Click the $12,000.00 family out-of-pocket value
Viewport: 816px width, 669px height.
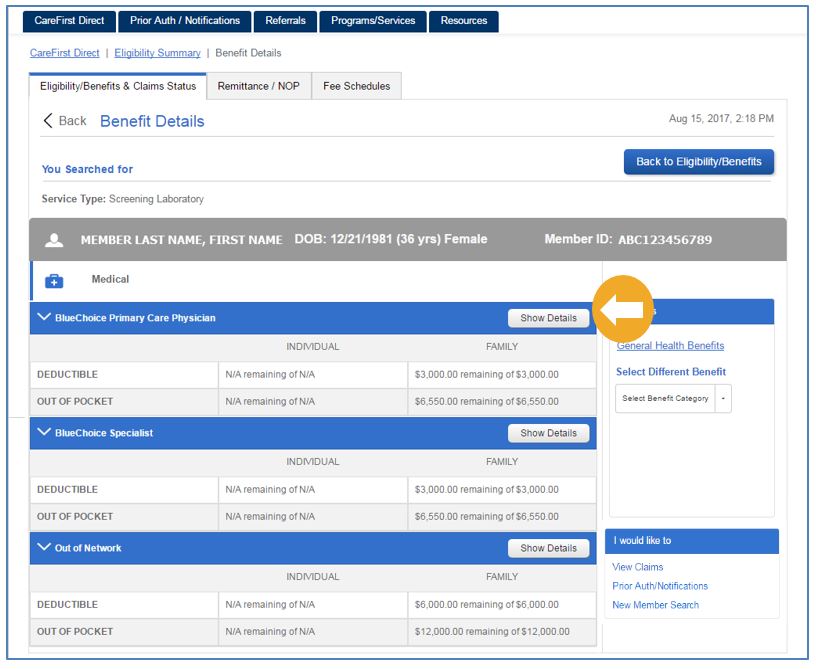coord(492,631)
